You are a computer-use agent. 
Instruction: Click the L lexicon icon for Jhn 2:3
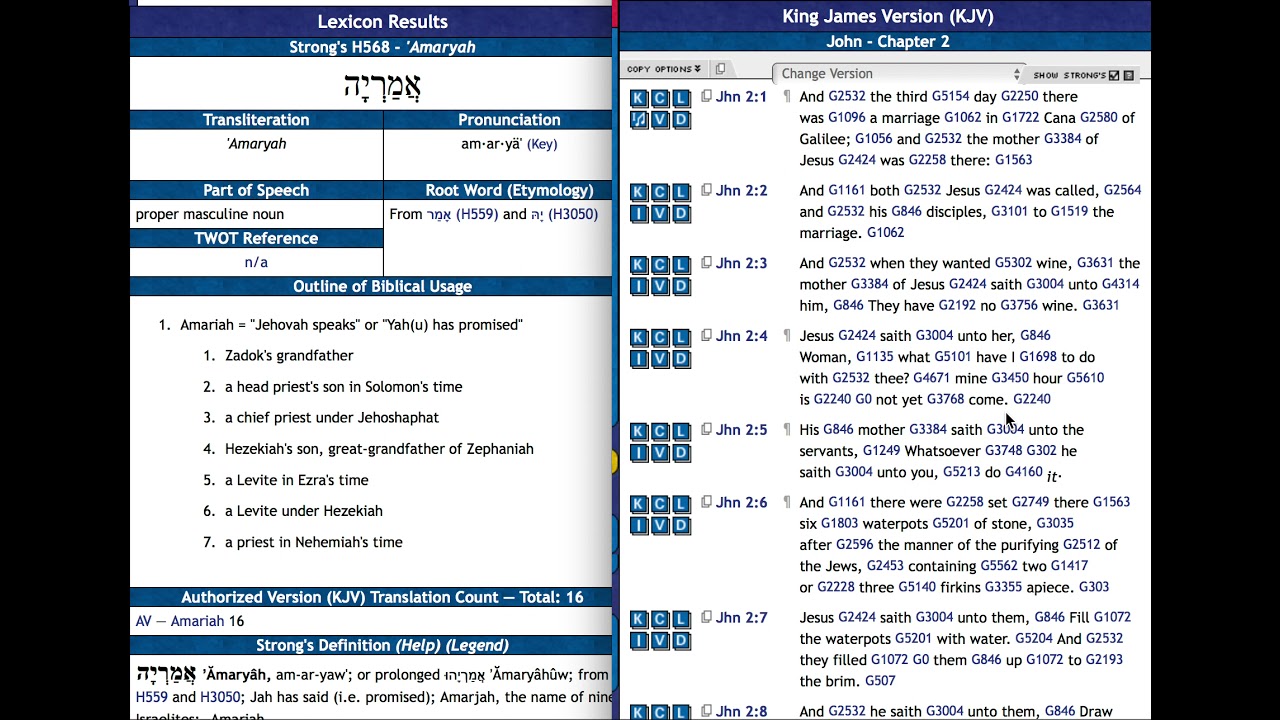(x=681, y=265)
